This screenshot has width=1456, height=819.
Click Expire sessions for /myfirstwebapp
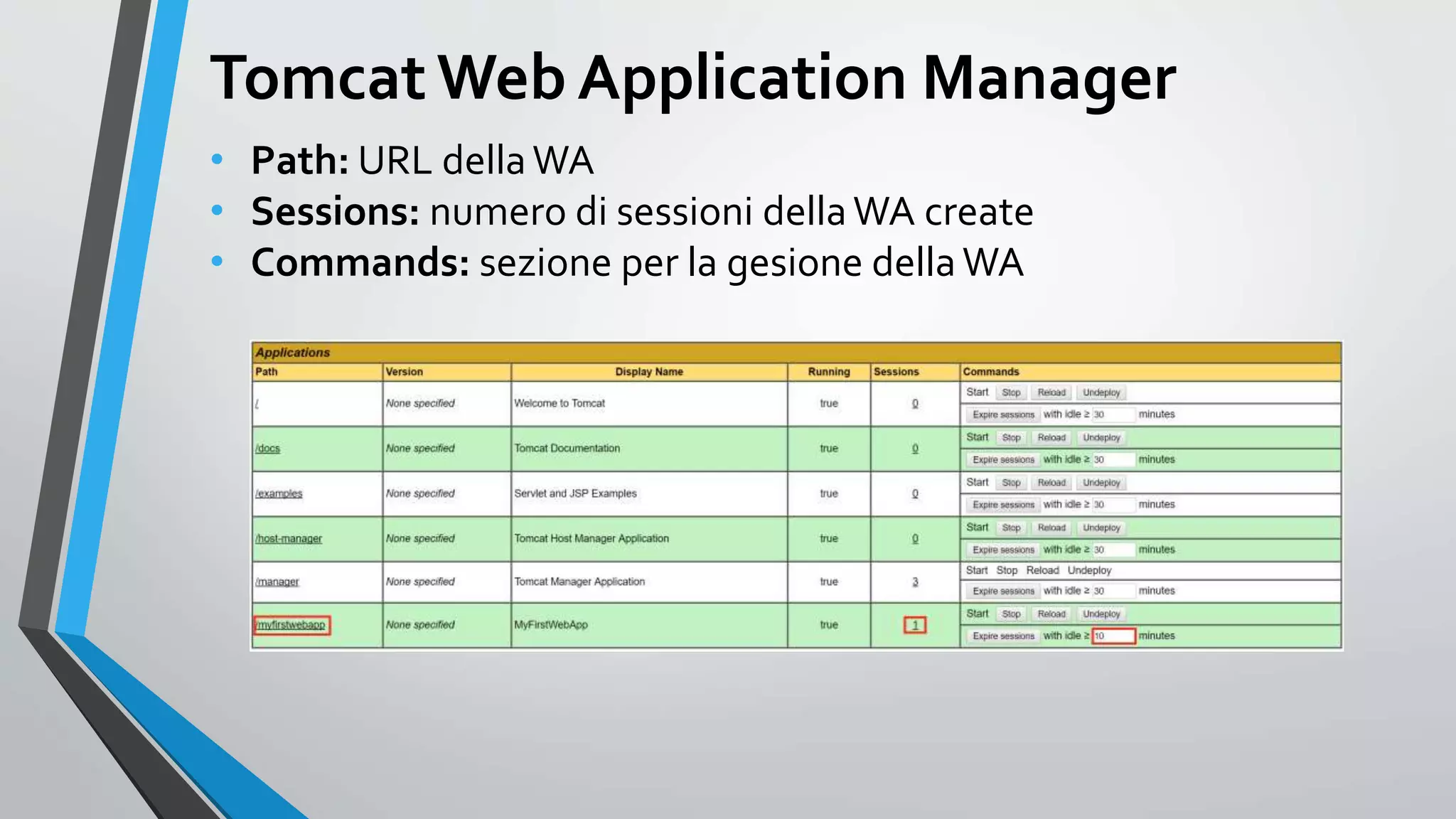tap(1003, 636)
